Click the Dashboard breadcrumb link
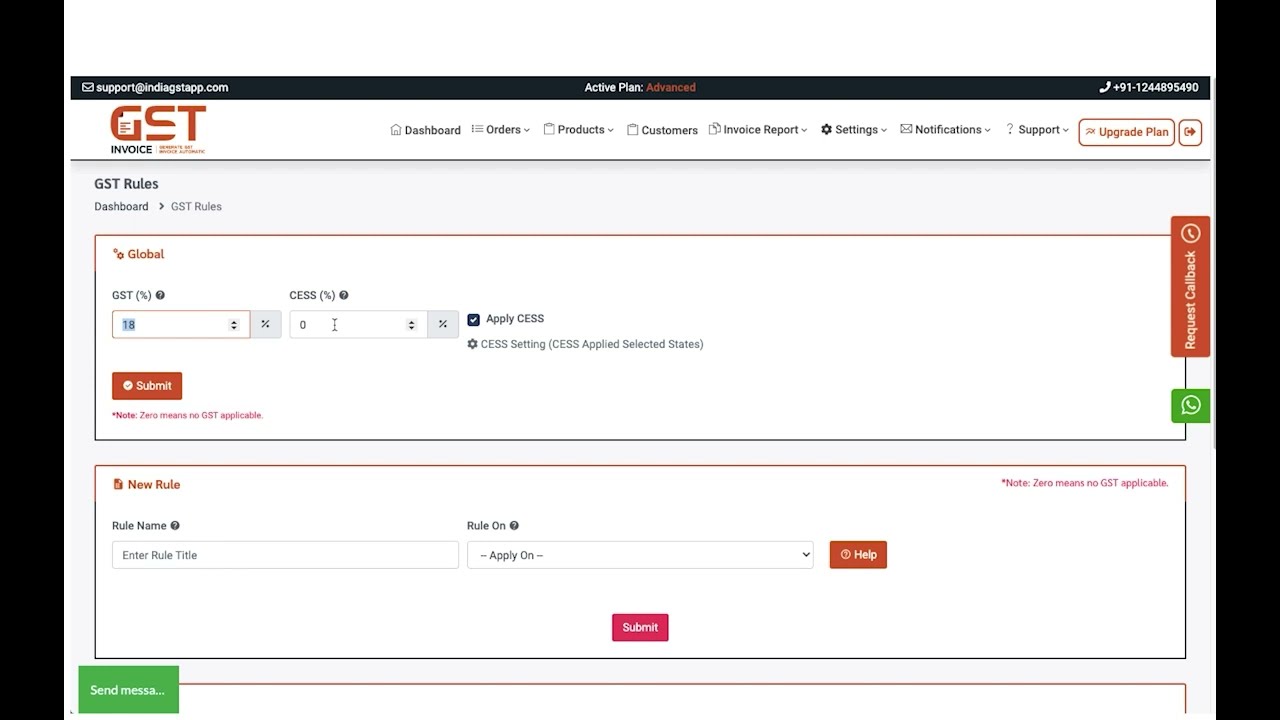 121,207
